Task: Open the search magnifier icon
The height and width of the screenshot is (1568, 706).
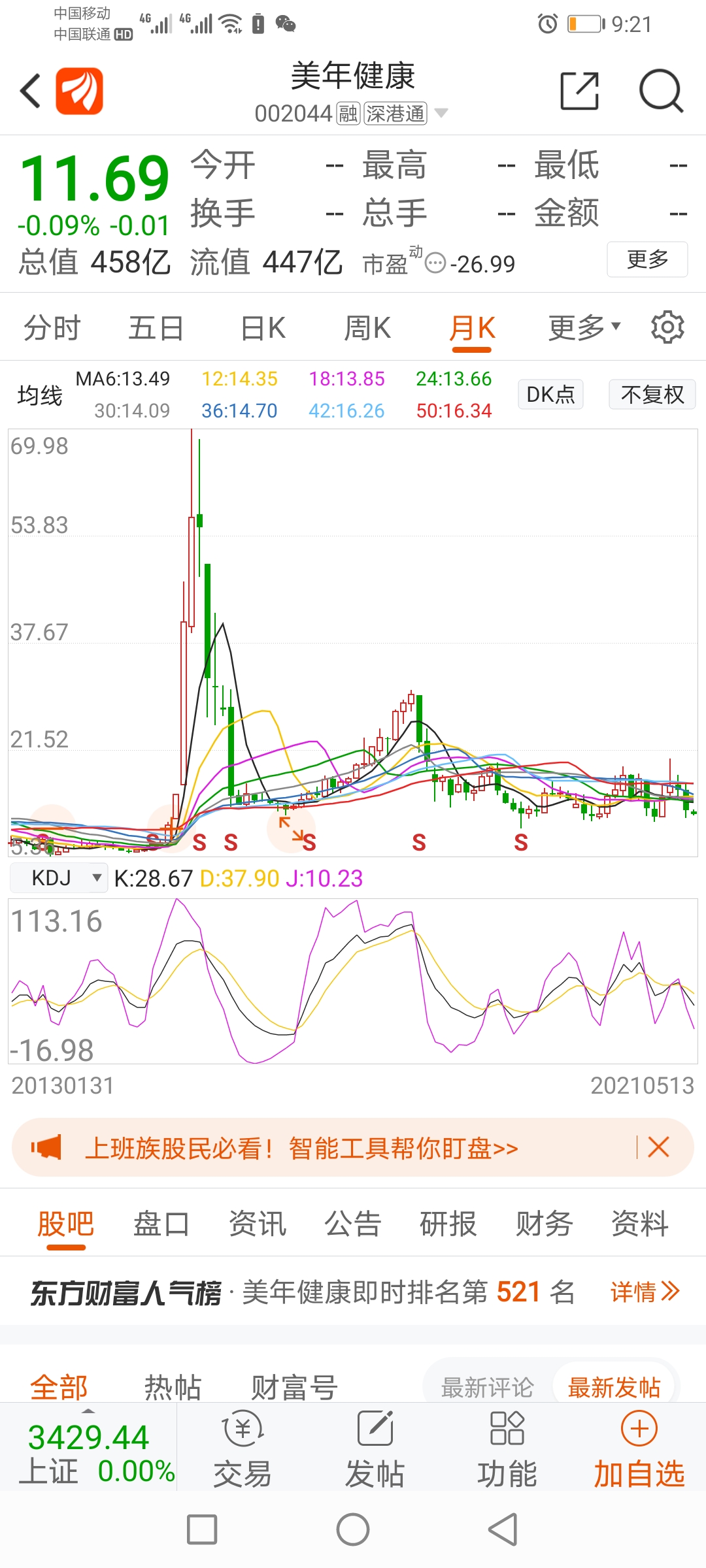Action: point(661,91)
